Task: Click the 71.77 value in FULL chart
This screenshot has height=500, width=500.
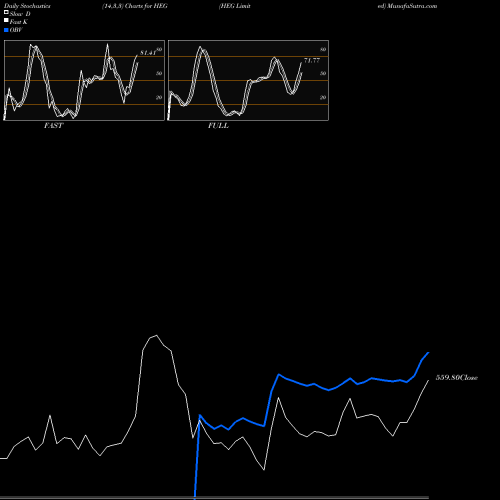Action: (x=312, y=60)
